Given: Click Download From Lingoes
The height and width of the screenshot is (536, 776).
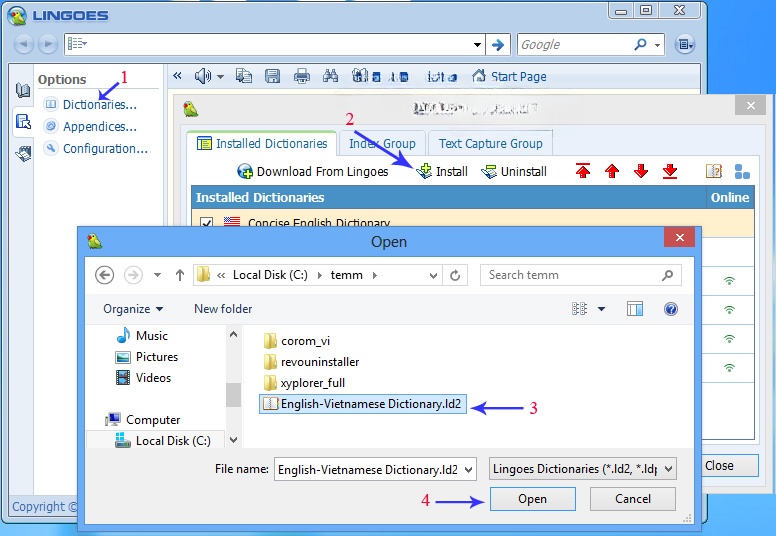Looking at the screenshot, I should coord(313,172).
